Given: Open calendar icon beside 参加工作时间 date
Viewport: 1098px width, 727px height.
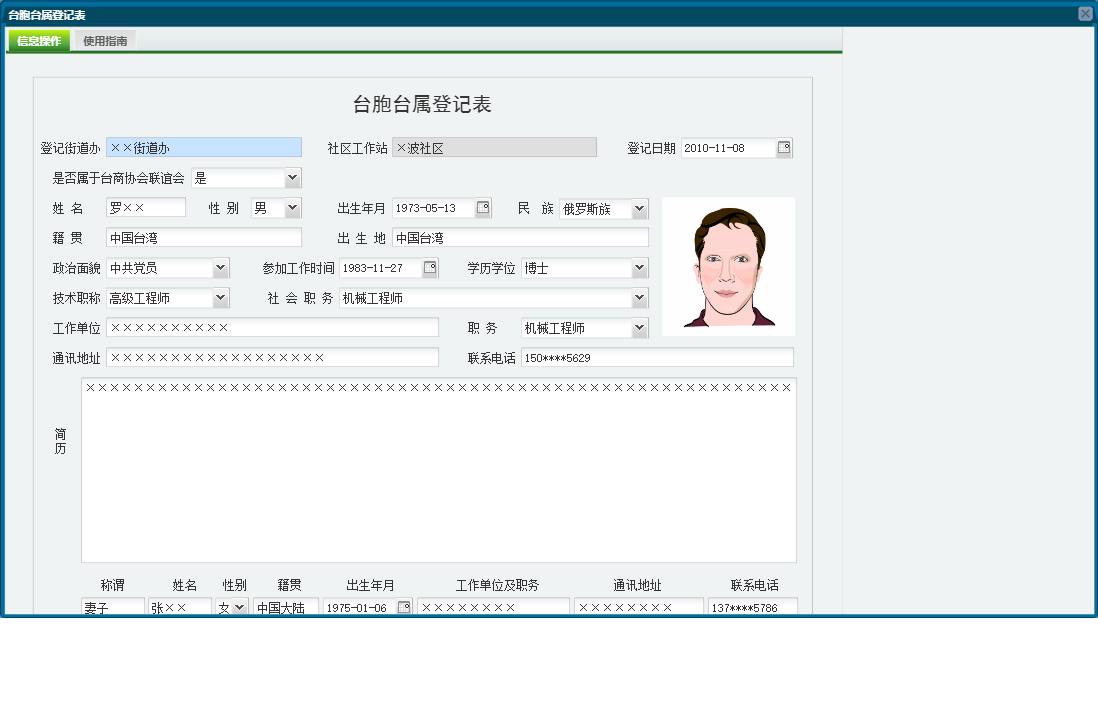Looking at the screenshot, I should [x=430, y=268].
